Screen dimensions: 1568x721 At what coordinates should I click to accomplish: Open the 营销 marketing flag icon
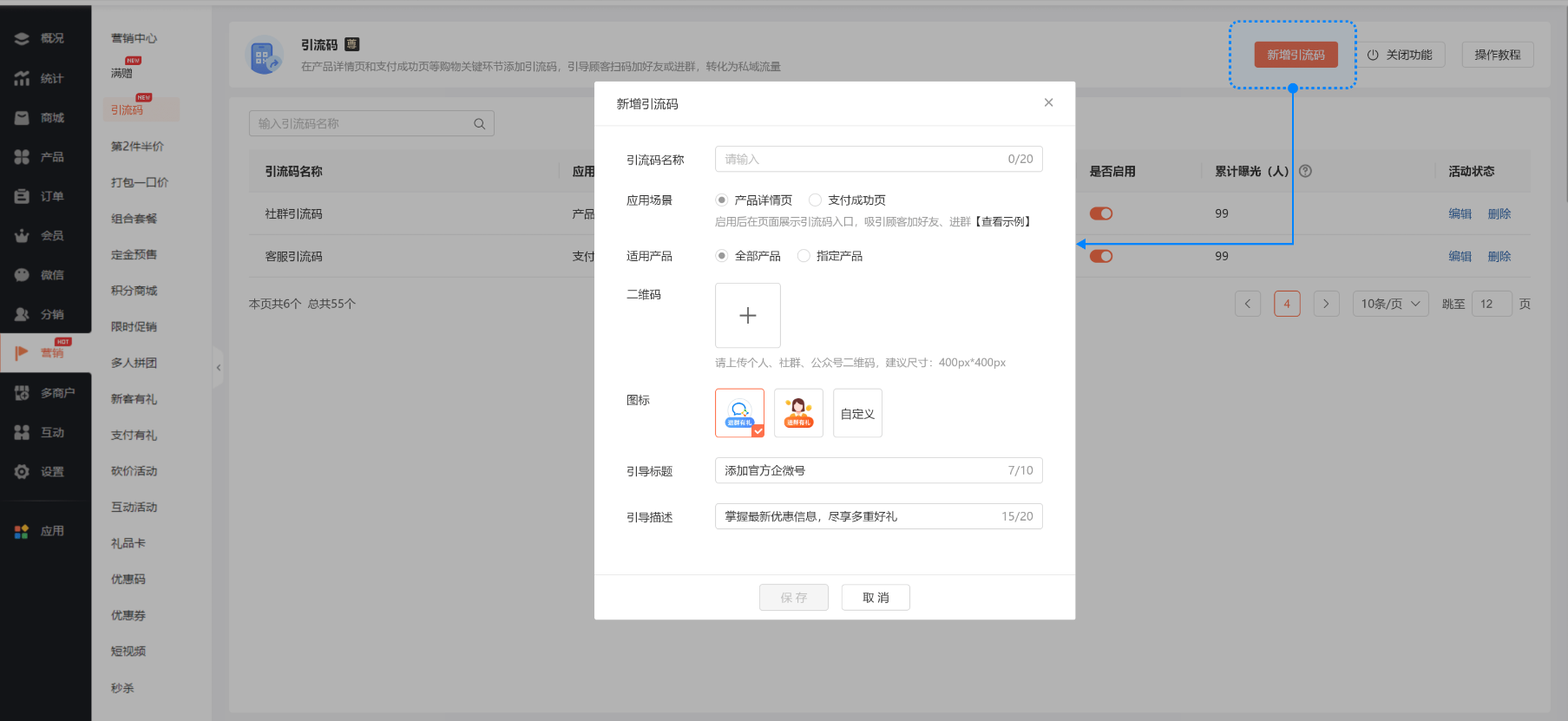coord(22,353)
